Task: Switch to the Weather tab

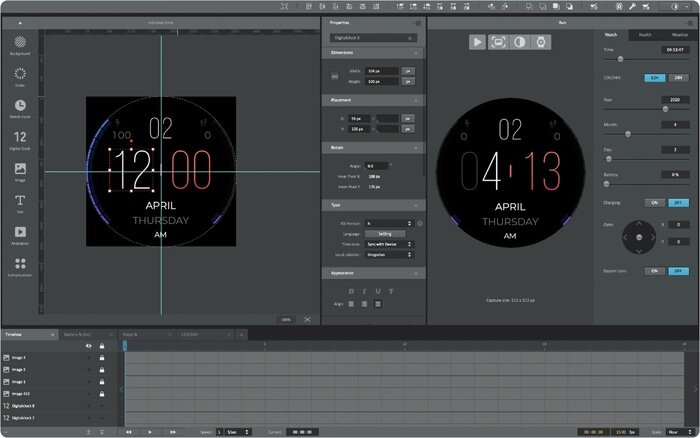Action: pos(679,35)
